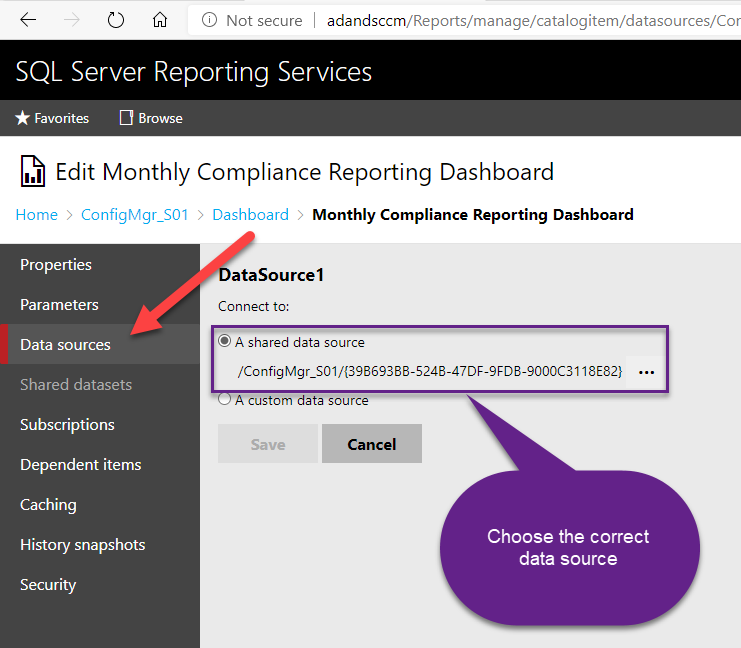Reload the page with refresh icon
The width and height of the screenshot is (741, 648).
(115, 20)
